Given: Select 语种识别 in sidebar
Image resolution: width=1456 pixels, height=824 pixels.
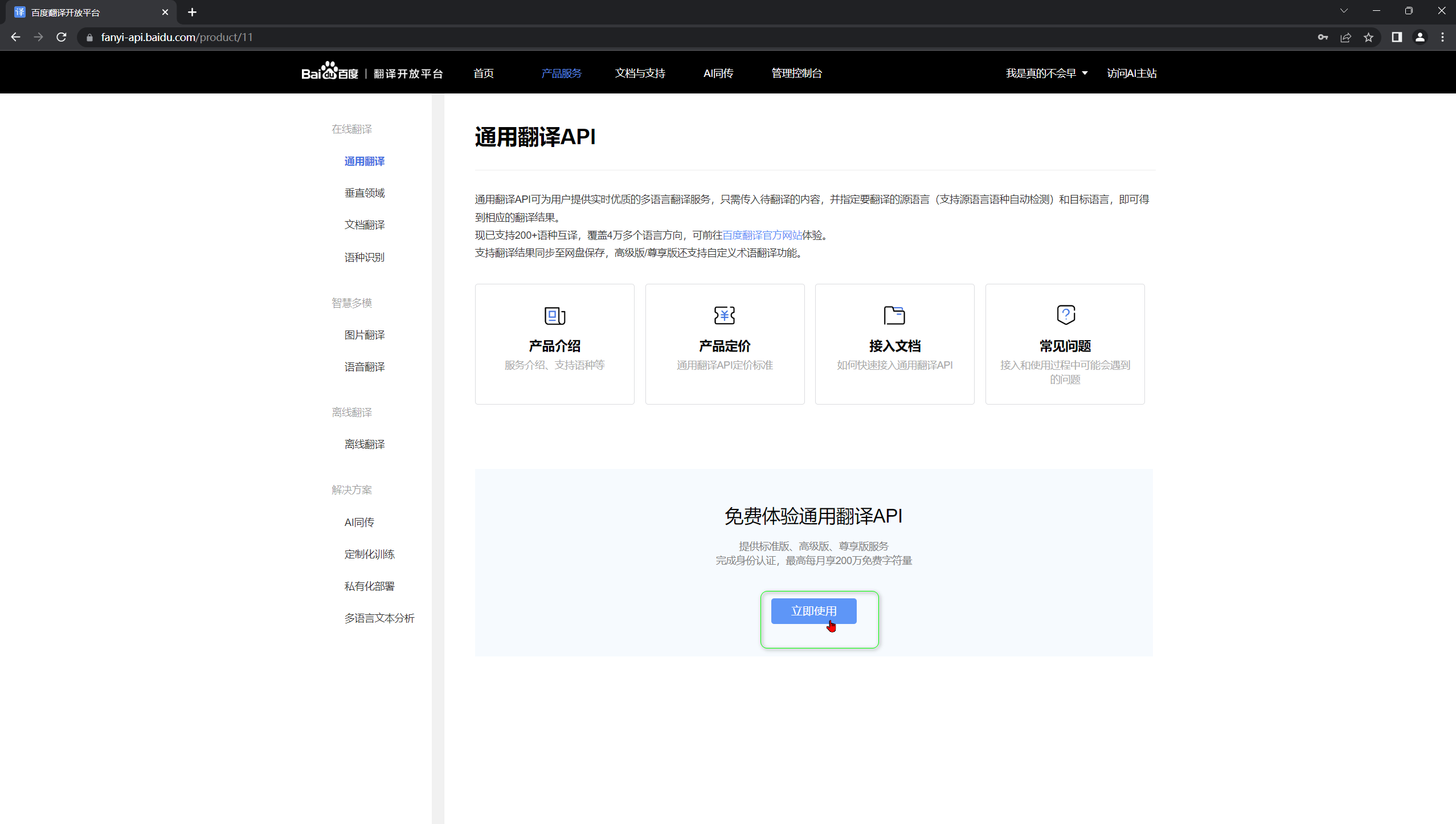Looking at the screenshot, I should tap(365, 257).
